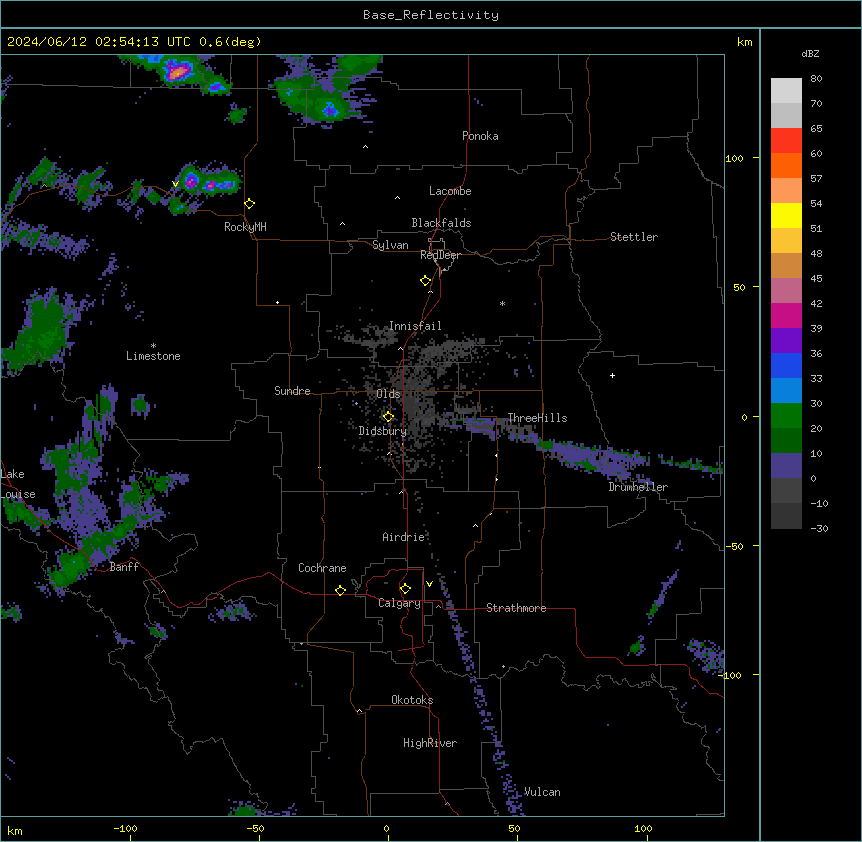Select the orange 57-60 dBZ legend swatch
Viewport: 862px width, 842px height.
786,165
